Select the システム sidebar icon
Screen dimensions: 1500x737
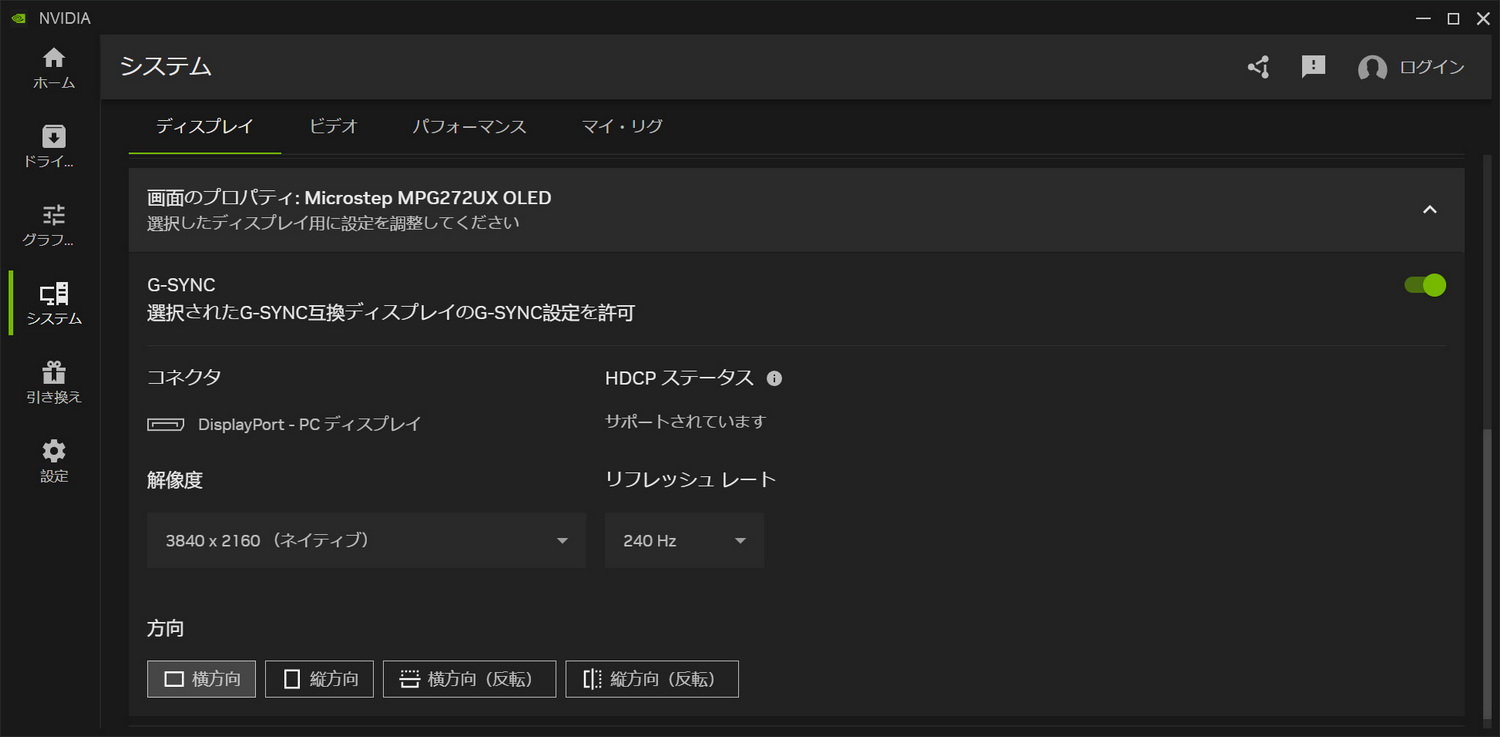(54, 304)
